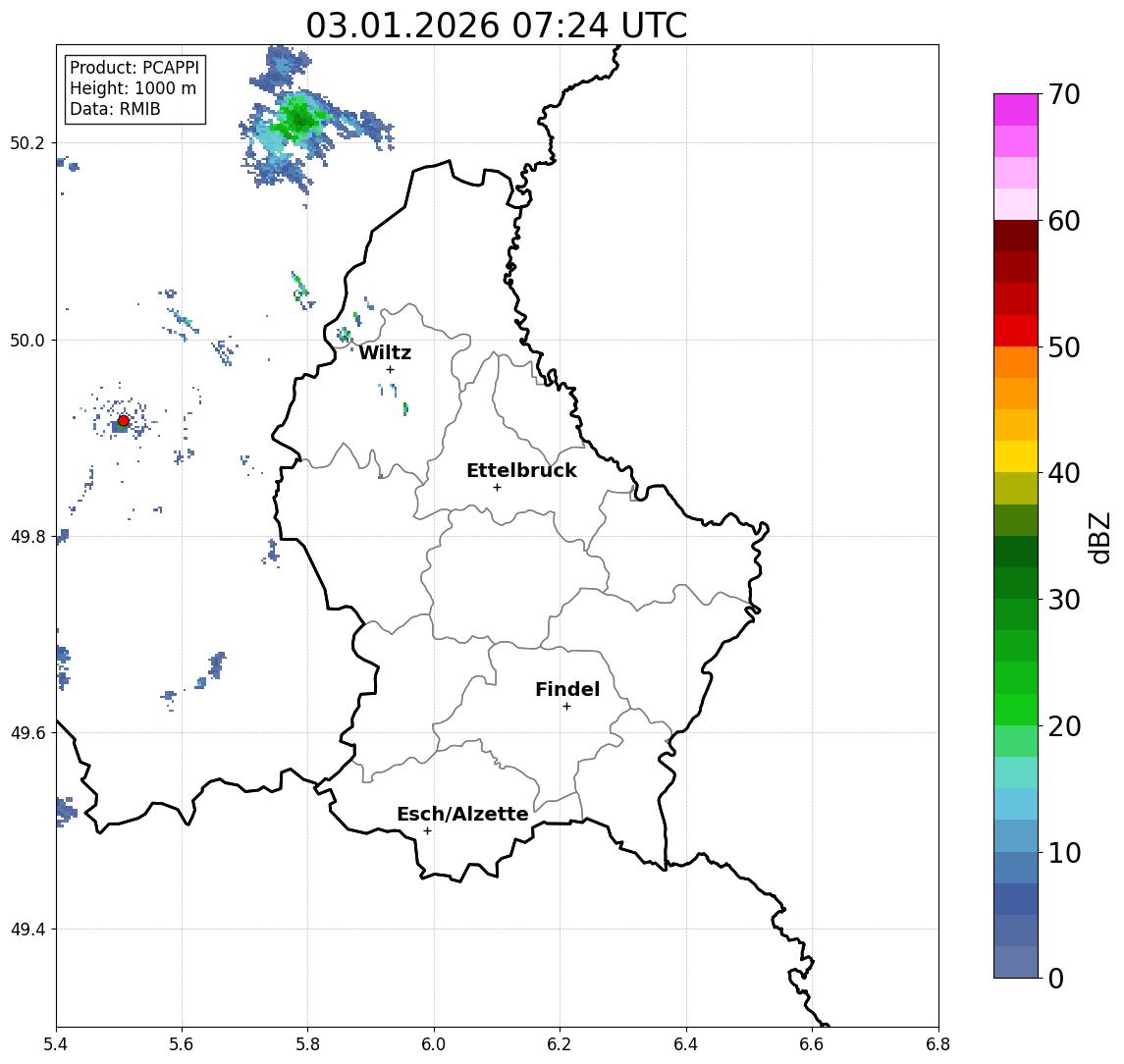1124x1064 pixels.
Task: Click the "Product: PCAPPI" line
Action: (134, 68)
